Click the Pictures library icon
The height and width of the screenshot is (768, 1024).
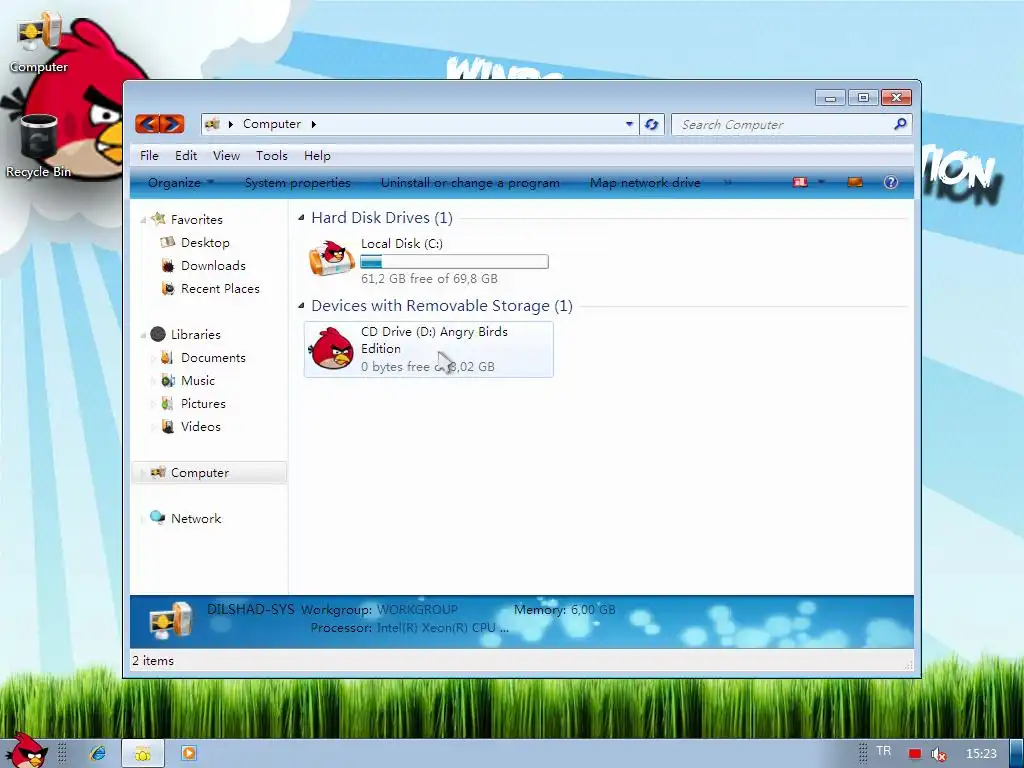coord(168,404)
